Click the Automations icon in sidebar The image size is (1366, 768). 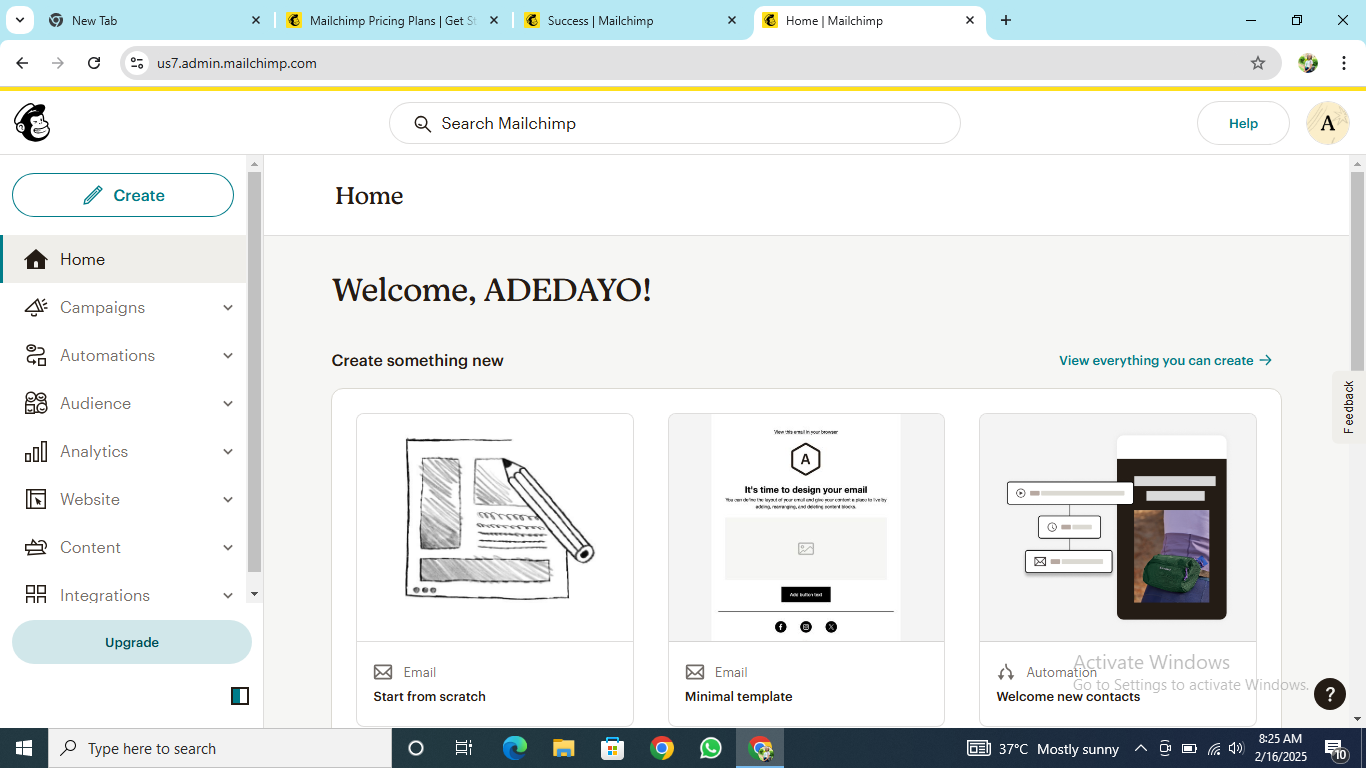tap(36, 356)
